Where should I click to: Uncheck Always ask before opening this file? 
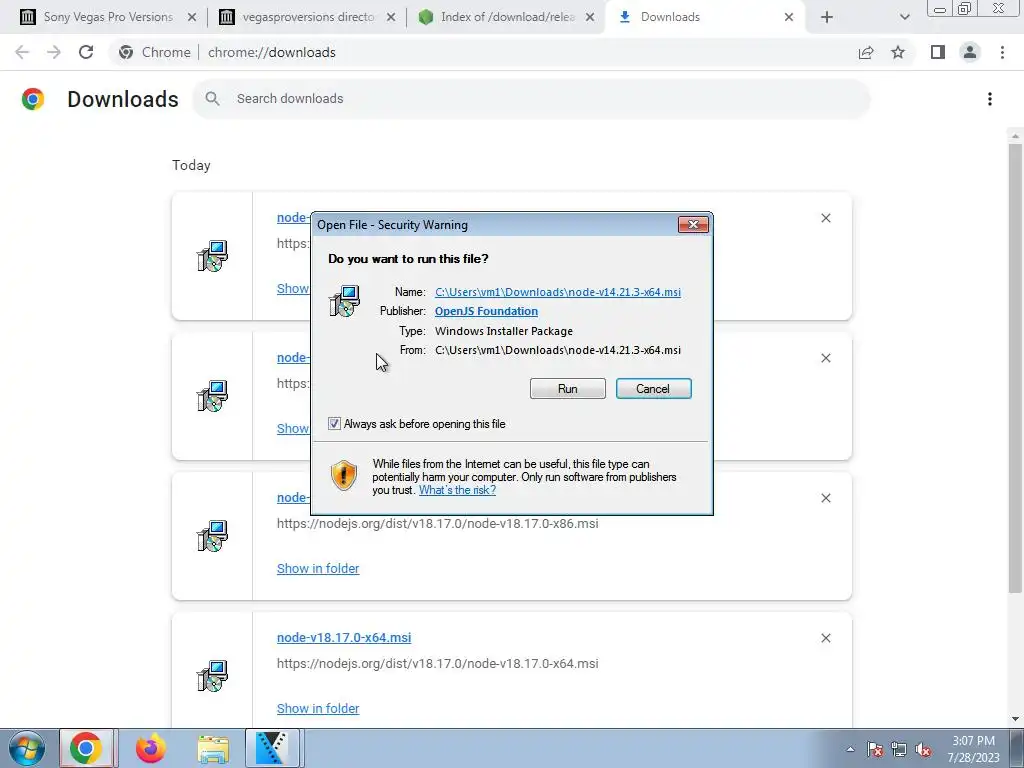pos(334,424)
